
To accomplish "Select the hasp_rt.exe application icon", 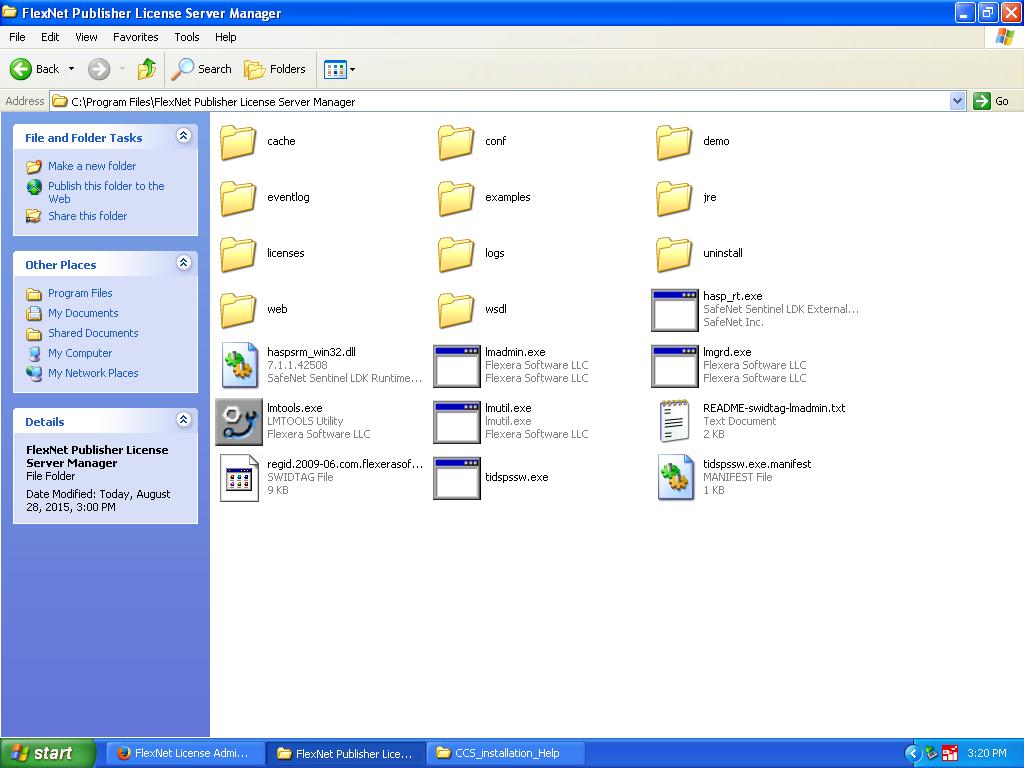I will click(675, 310).
